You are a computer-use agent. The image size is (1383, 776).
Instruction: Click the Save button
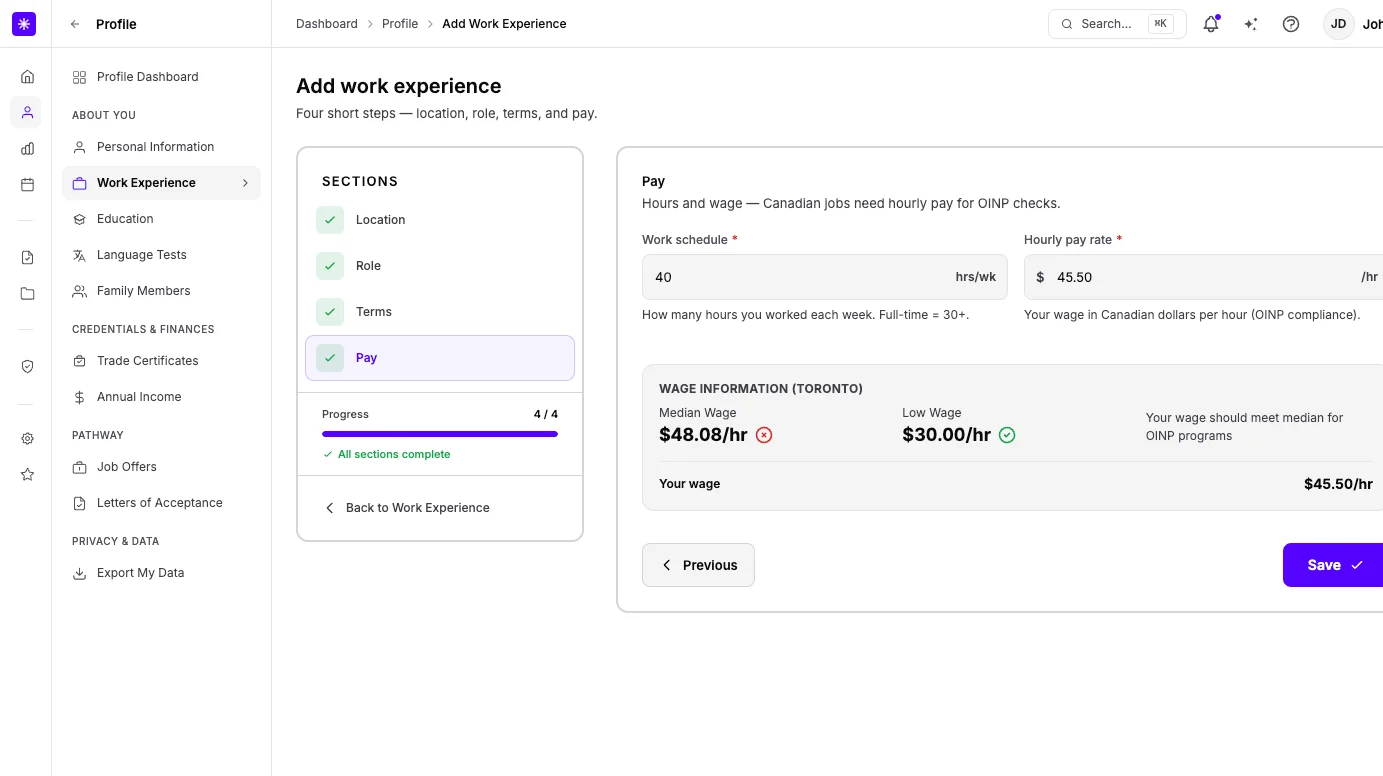pos(1334,565)
